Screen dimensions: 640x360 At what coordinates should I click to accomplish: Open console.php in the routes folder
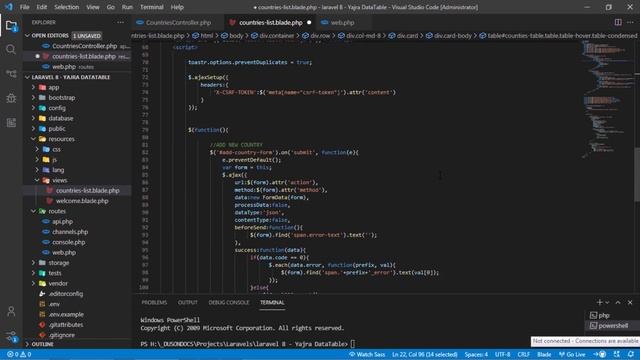tap(69, 242)
